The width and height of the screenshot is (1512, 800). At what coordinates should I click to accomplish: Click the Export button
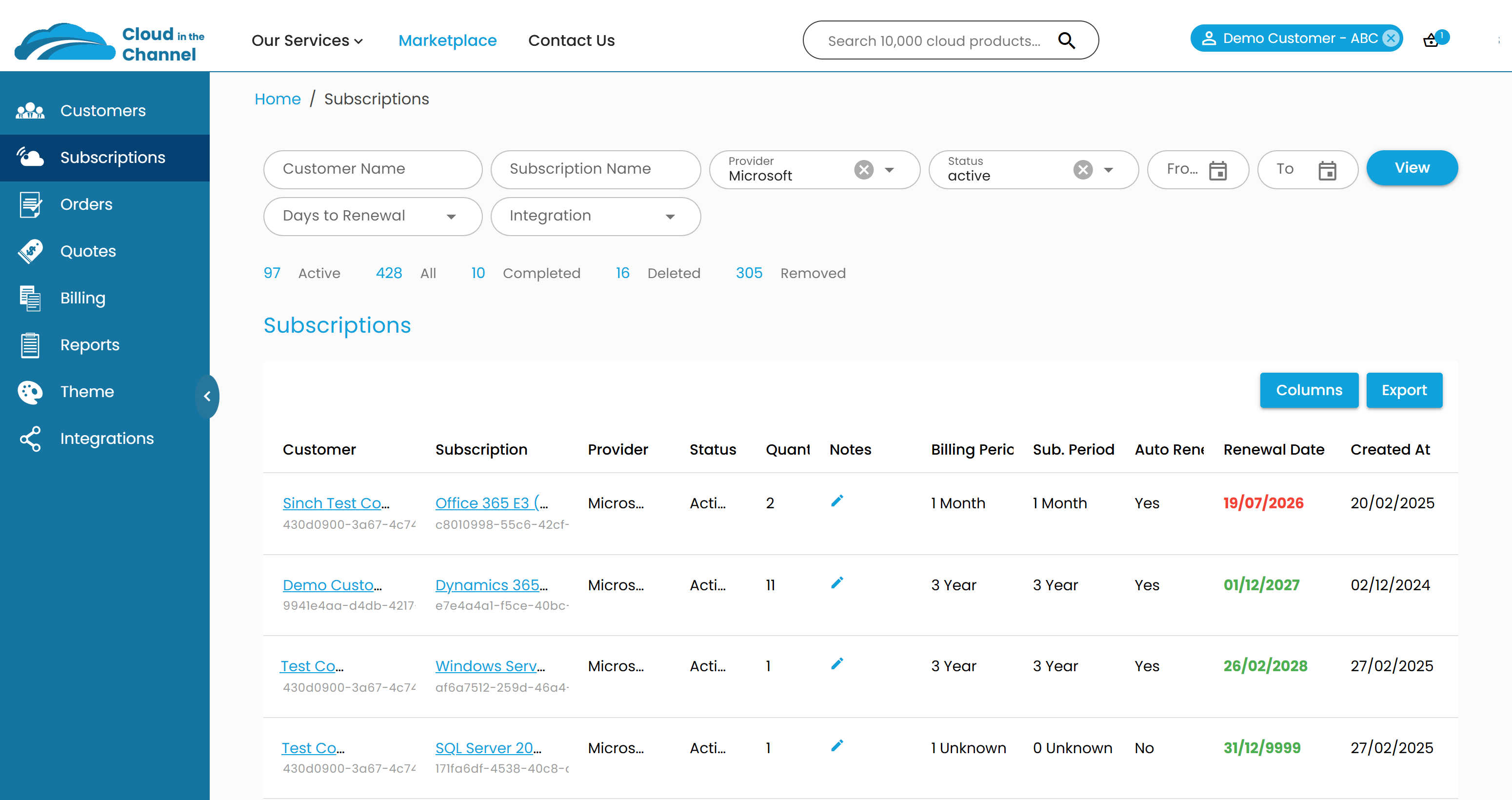(1404, 390)
